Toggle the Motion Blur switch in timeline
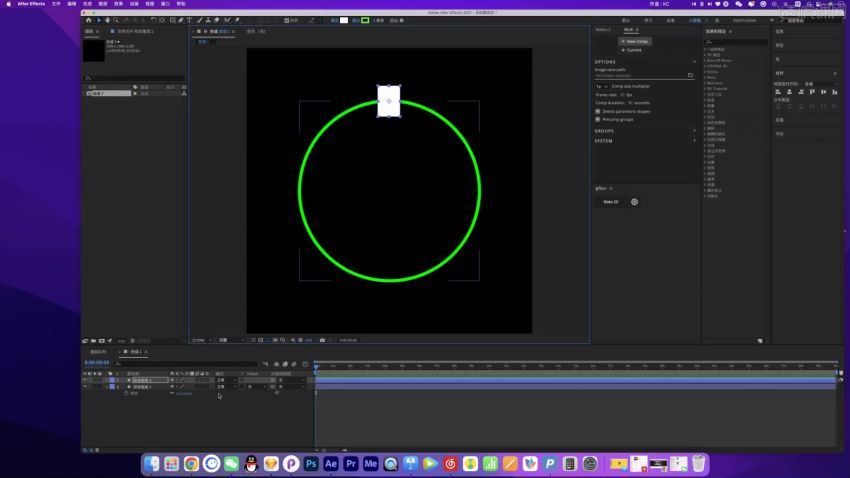The image size is (850, 478). [294, 364]
